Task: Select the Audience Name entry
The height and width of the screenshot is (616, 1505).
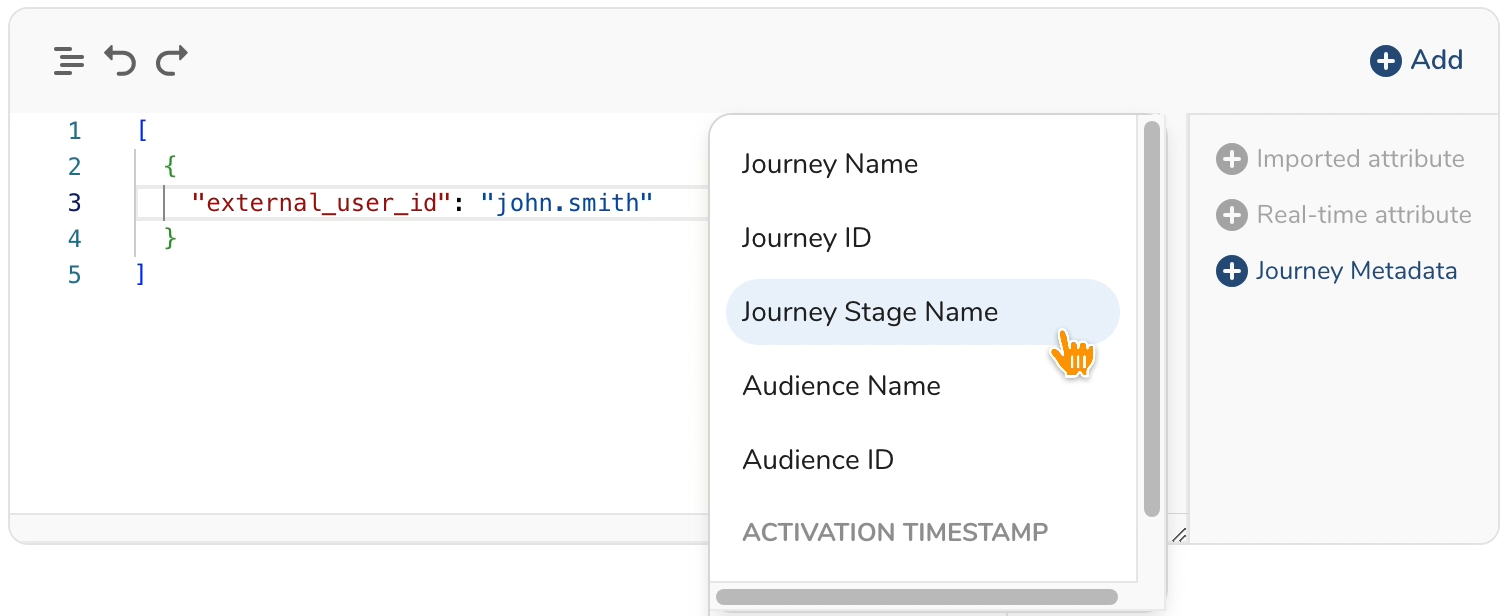Action: coord(841,386)
